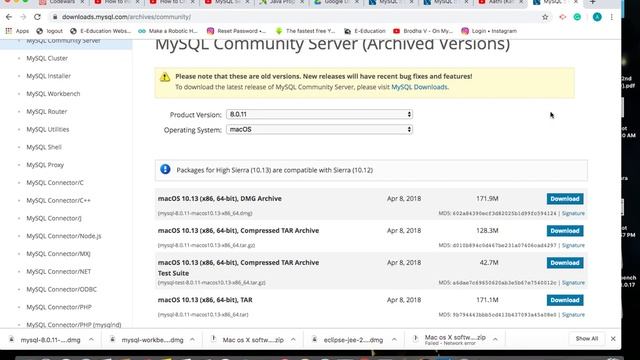Click the browser forward arrow

[x=23, y=17]
